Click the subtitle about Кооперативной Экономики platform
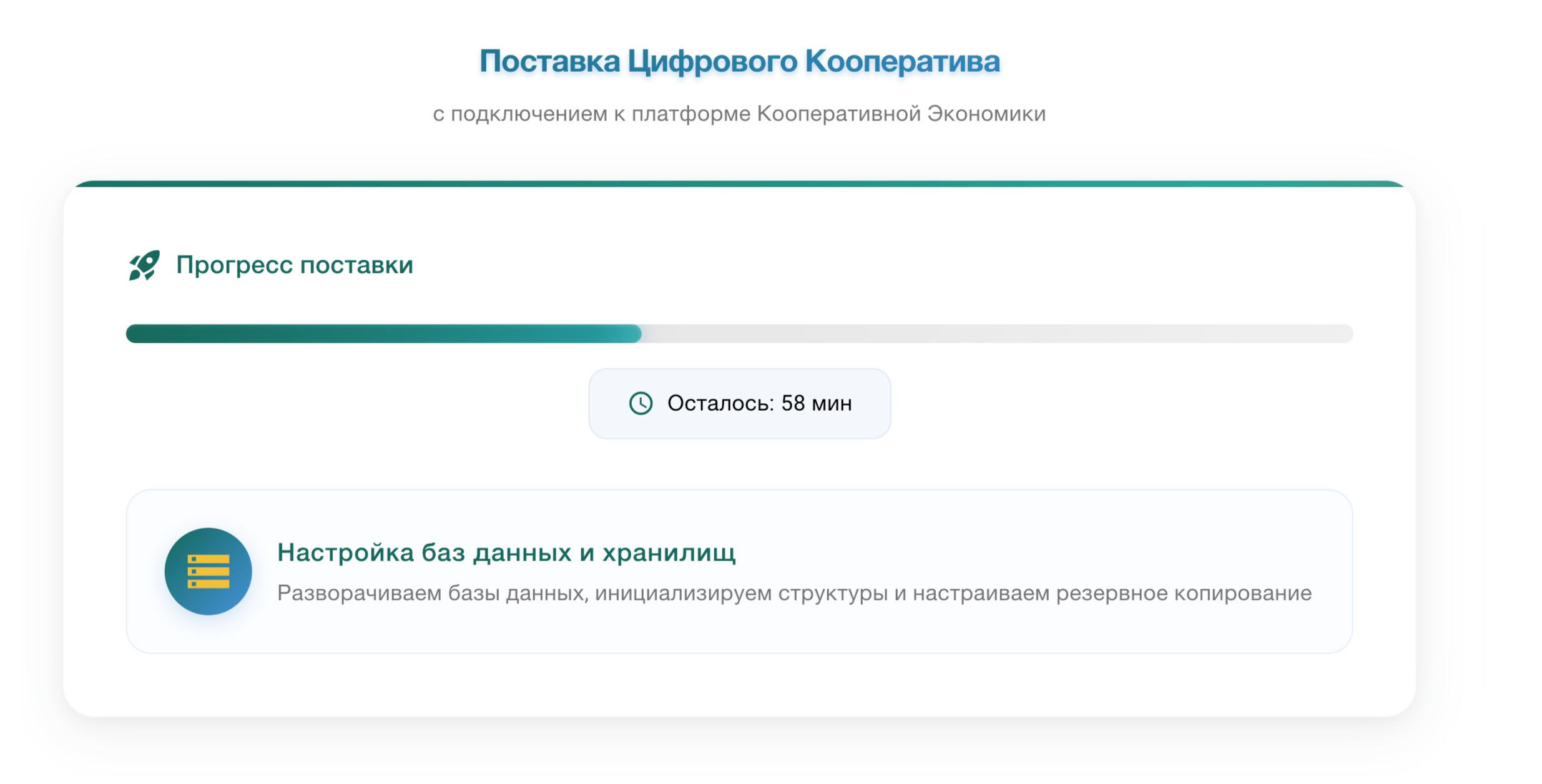This screenshot has width=1542, height=784. pyautogui.click(x=740, y=114)
